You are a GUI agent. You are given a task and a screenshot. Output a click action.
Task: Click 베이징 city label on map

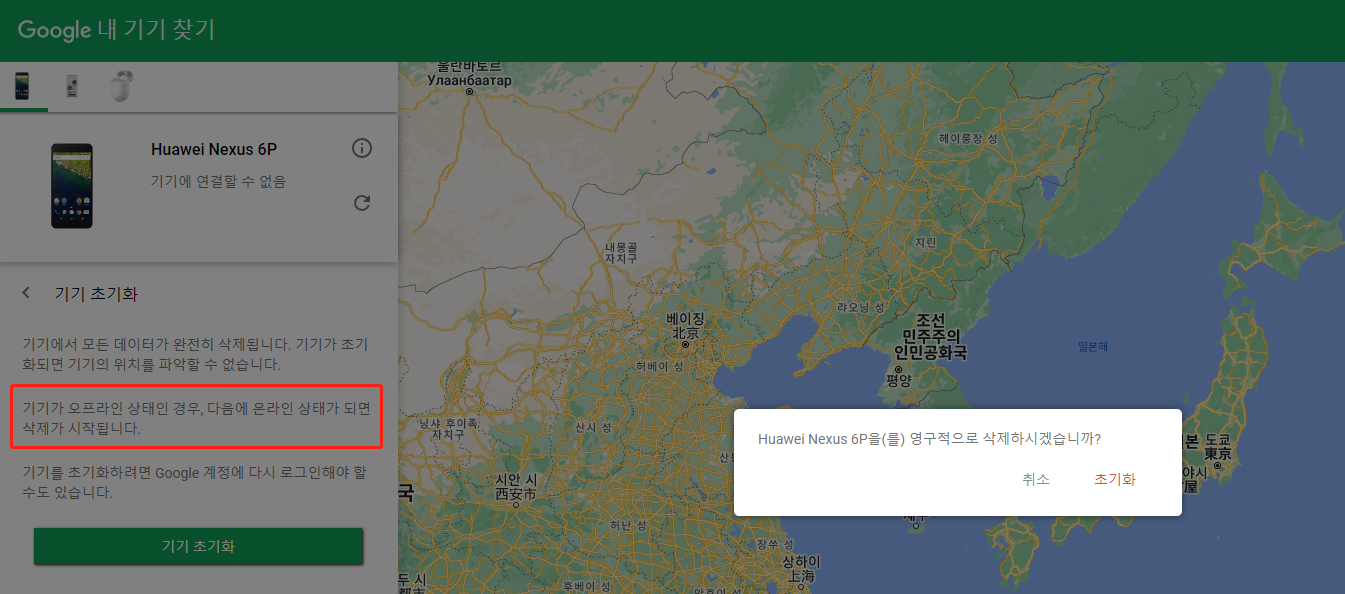685,319
